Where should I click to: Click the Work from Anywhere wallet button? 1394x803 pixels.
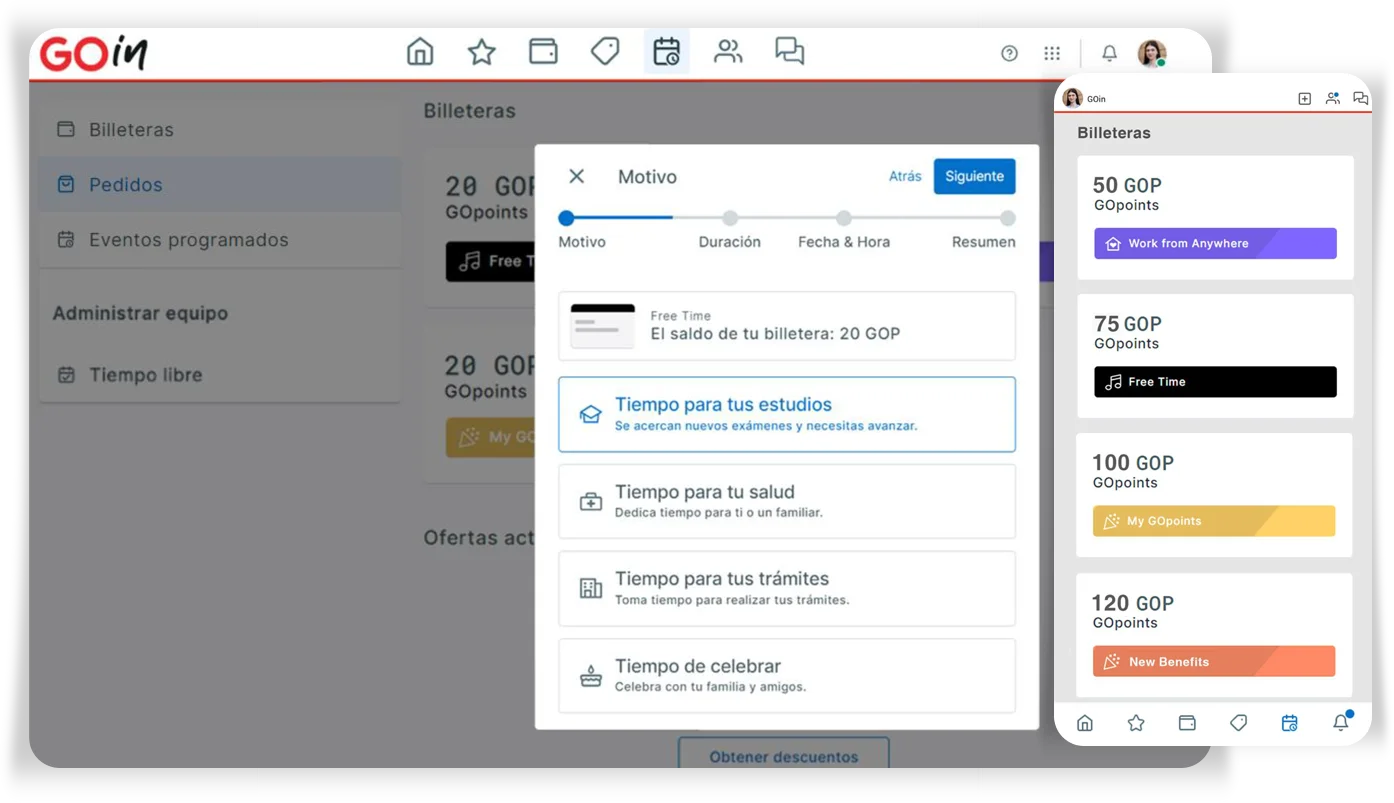tap(1215, 243)
